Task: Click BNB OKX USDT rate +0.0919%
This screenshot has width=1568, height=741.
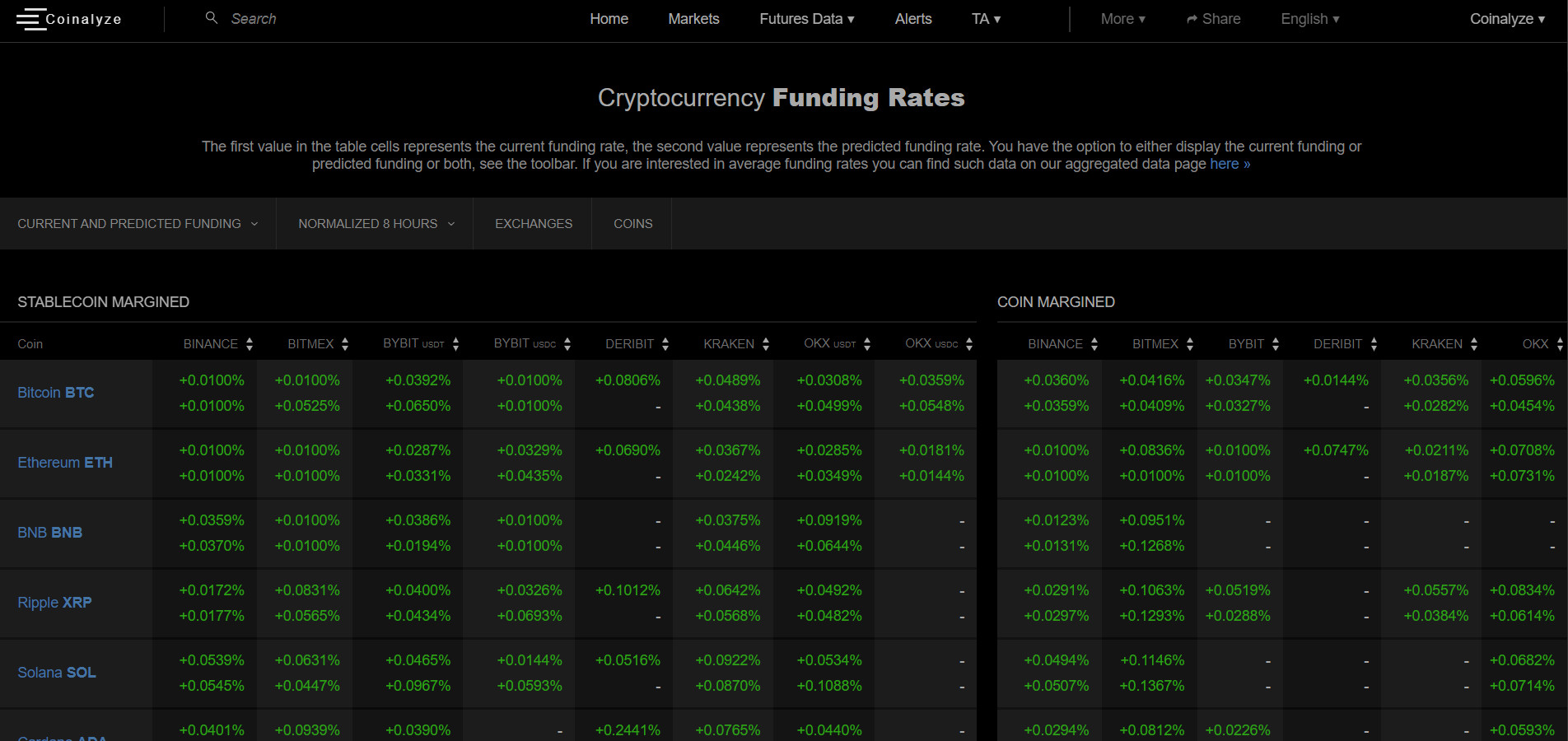Action: (x=829, y=520)
